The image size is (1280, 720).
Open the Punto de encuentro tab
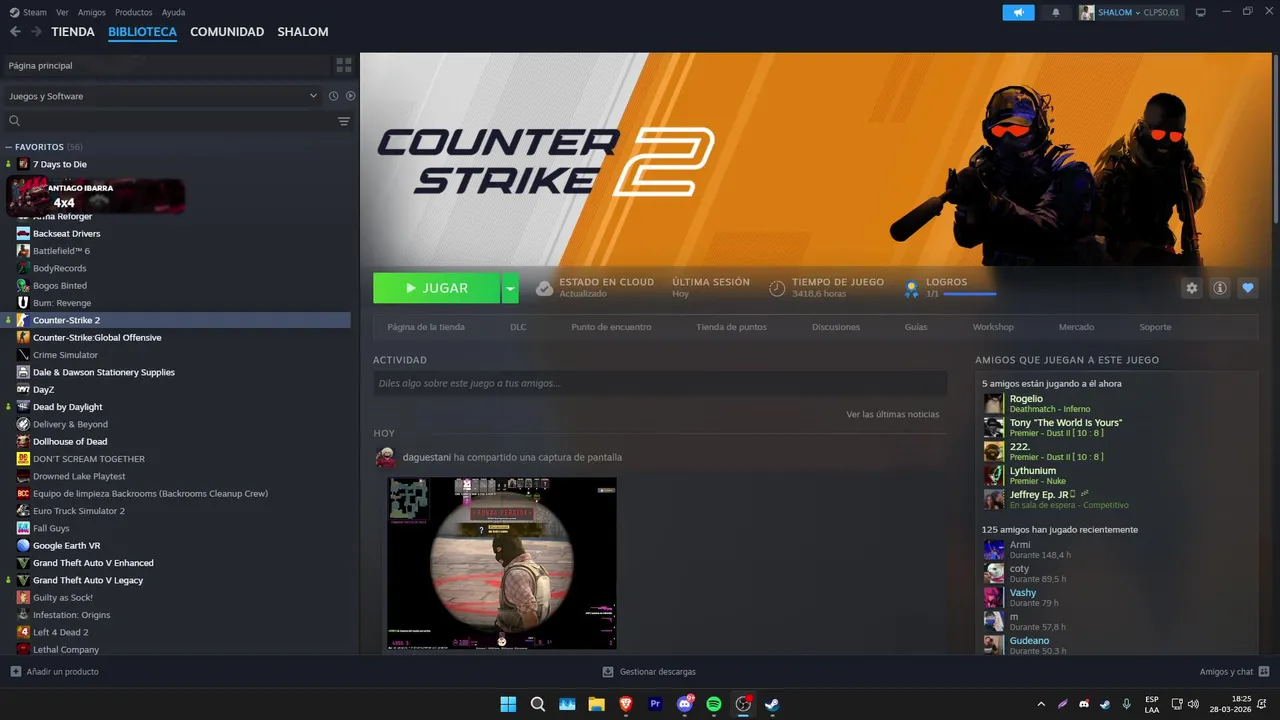(x=611, y=327)
